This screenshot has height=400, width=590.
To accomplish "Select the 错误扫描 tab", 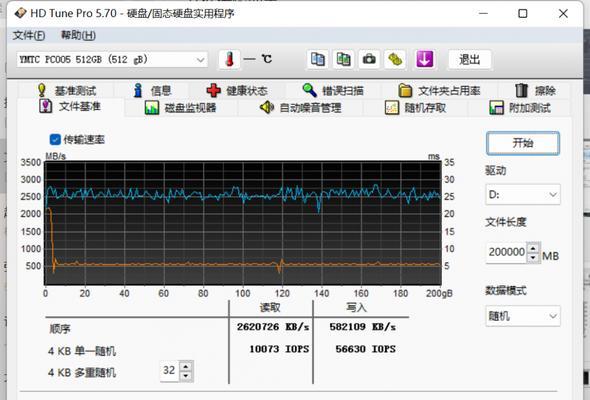I will 333,91.
